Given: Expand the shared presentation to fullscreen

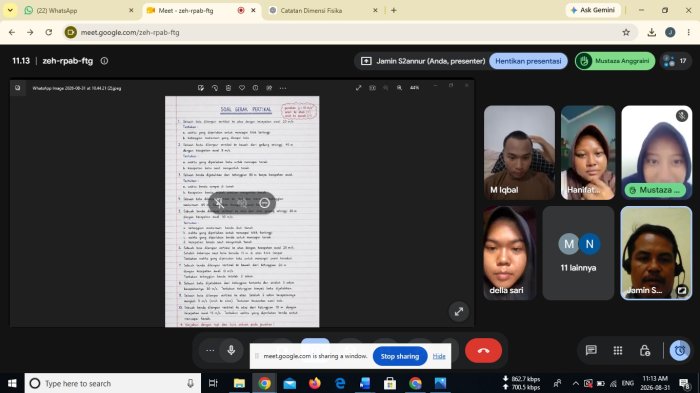Looking at the screenshot, I should click(x=458, y=312).
